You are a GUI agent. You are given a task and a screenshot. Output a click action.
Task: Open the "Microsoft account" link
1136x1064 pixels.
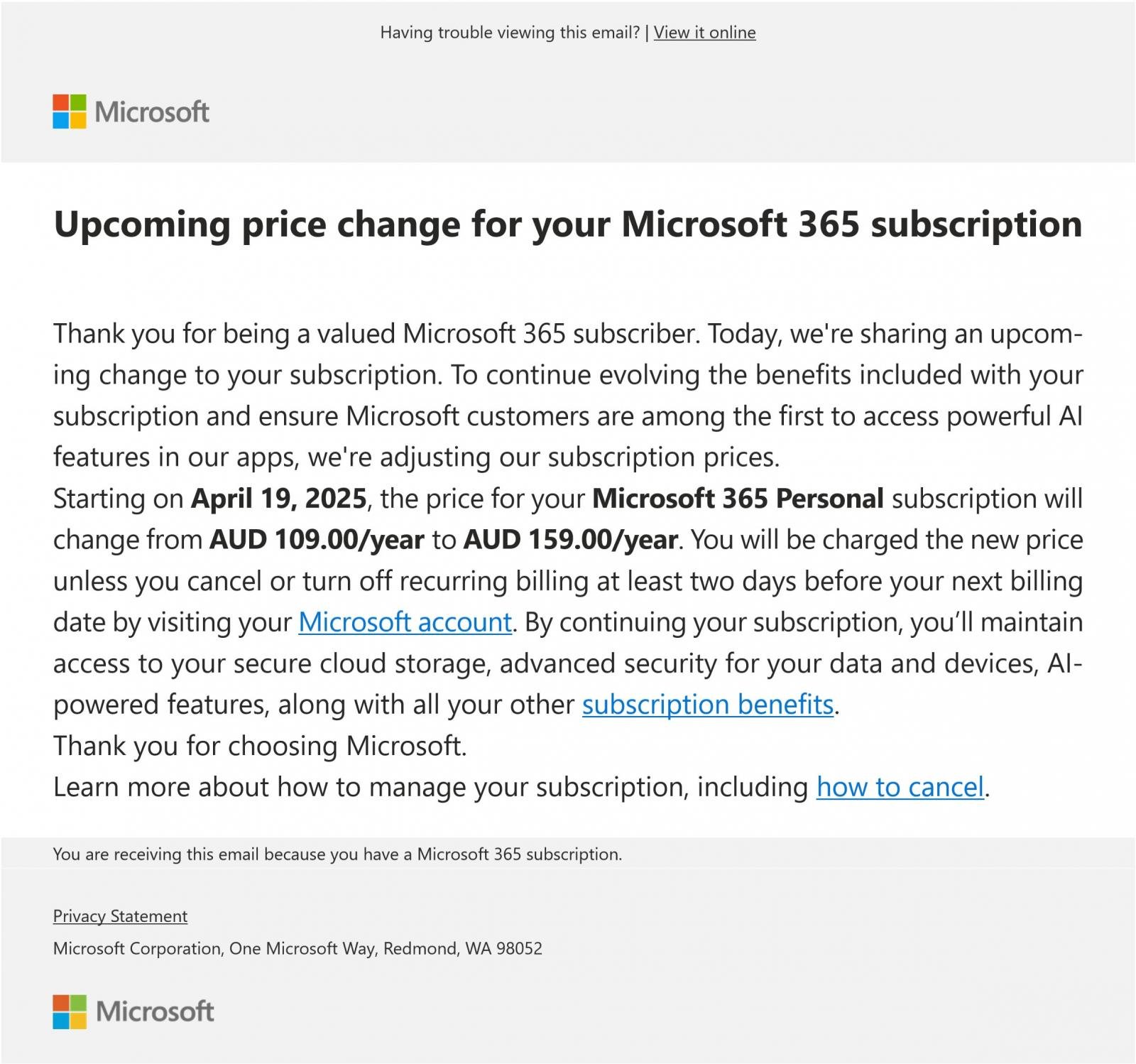pos(405,622)
